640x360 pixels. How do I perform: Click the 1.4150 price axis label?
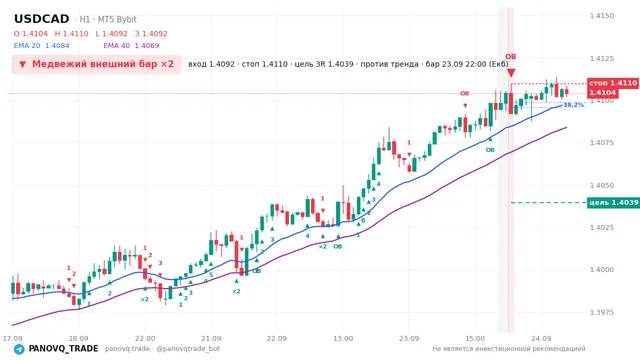tap(602, 16)
